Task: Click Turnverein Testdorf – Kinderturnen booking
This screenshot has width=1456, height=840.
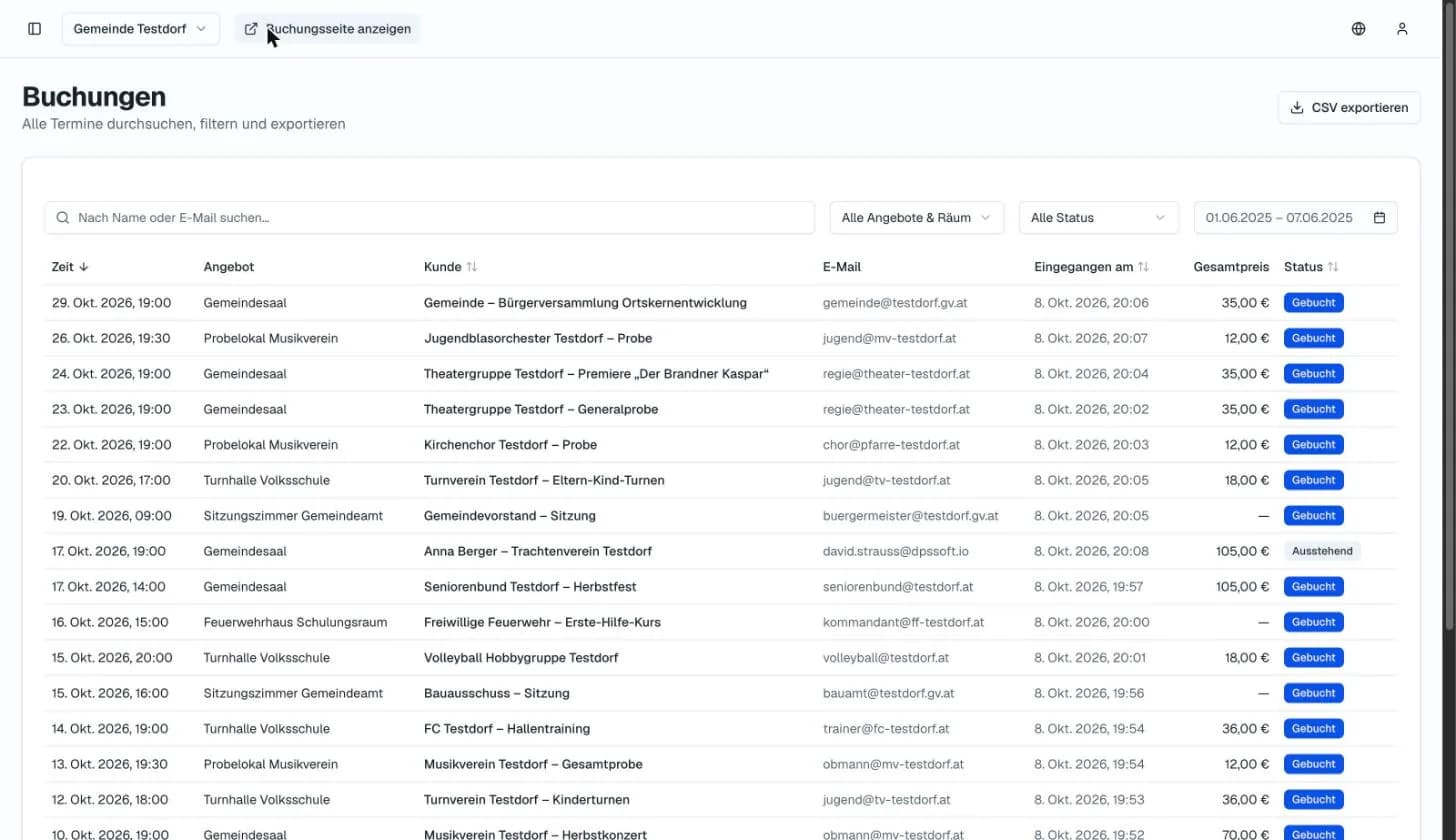Action: 527,800
